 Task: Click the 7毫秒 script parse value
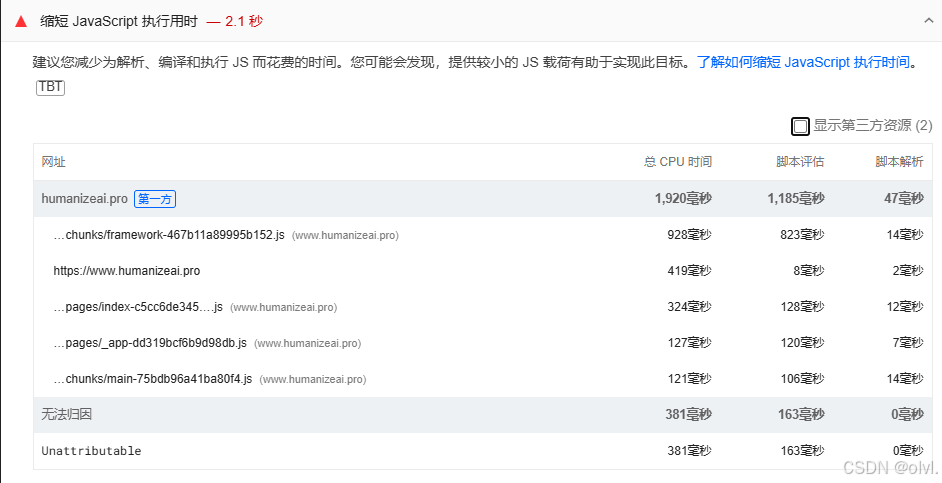point(908,343)
